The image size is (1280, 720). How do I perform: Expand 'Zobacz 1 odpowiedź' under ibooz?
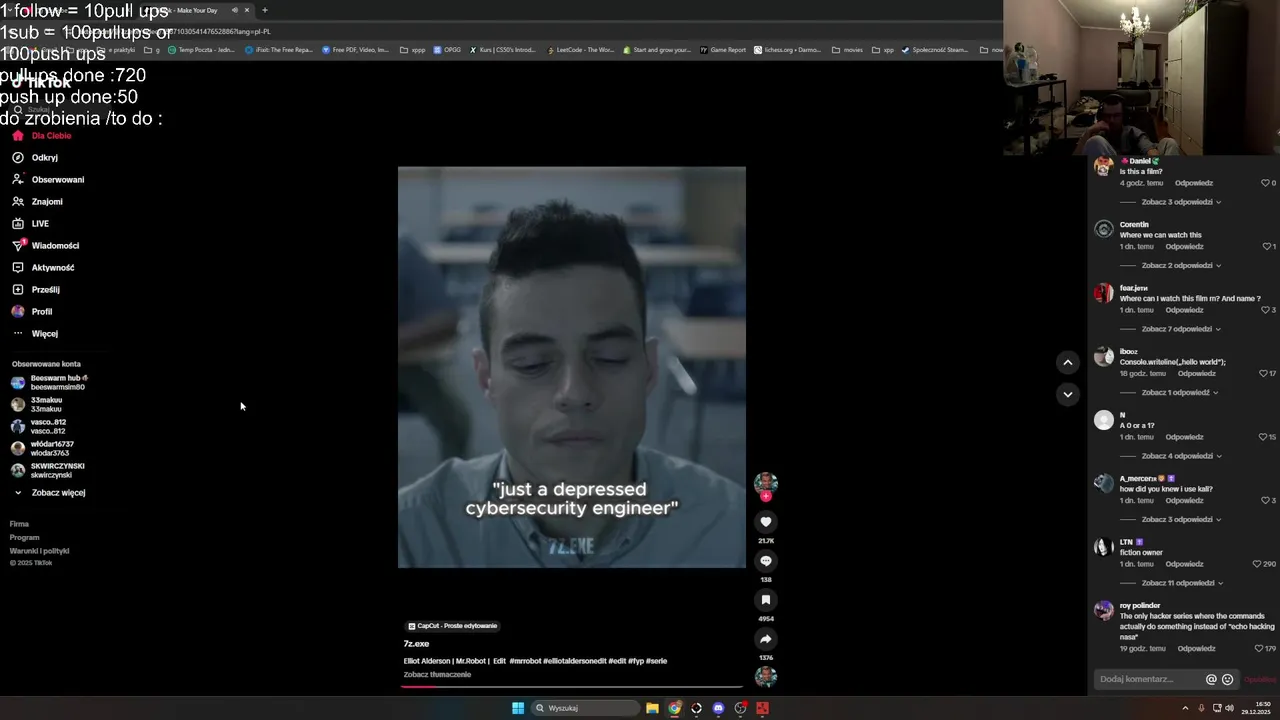tap(1180, 393)
